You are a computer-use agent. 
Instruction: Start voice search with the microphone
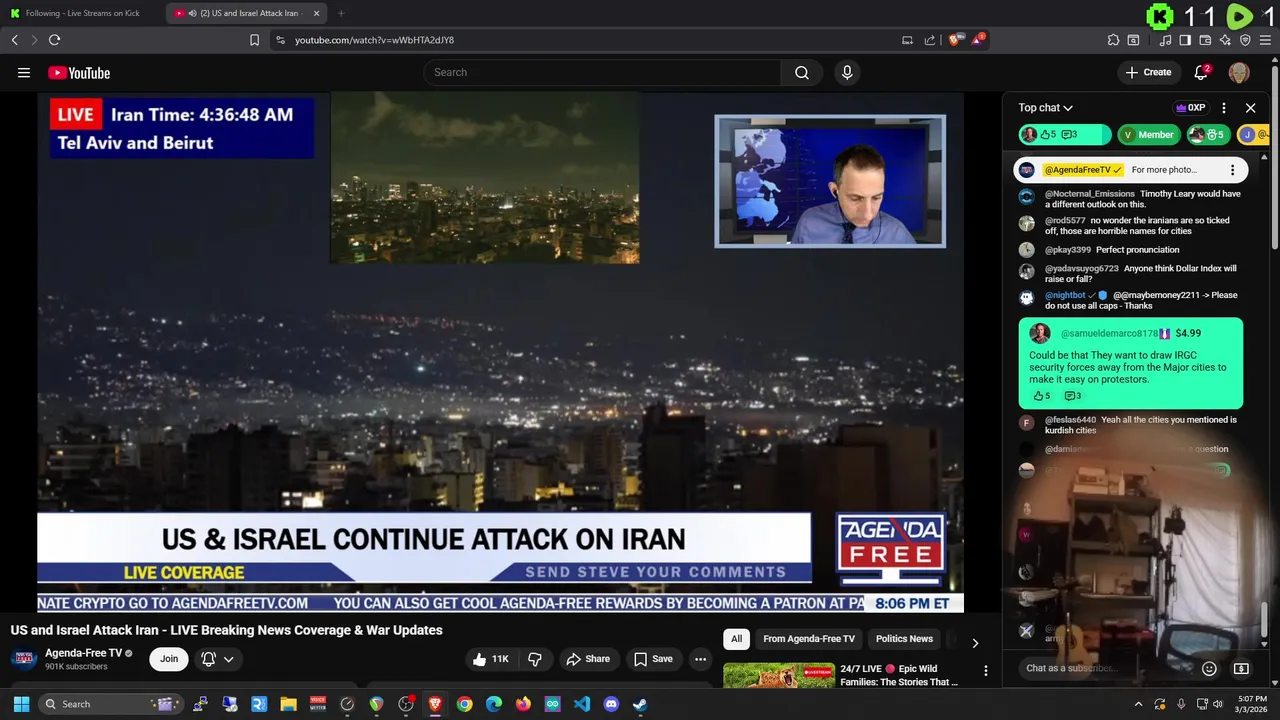(x=847, y=72)
